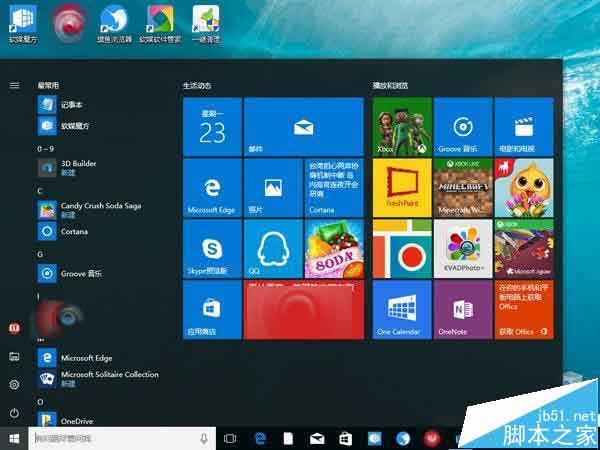Click the 最常用 section header
The width and height of the screenshot is (600, 450).
coord(48,86)
